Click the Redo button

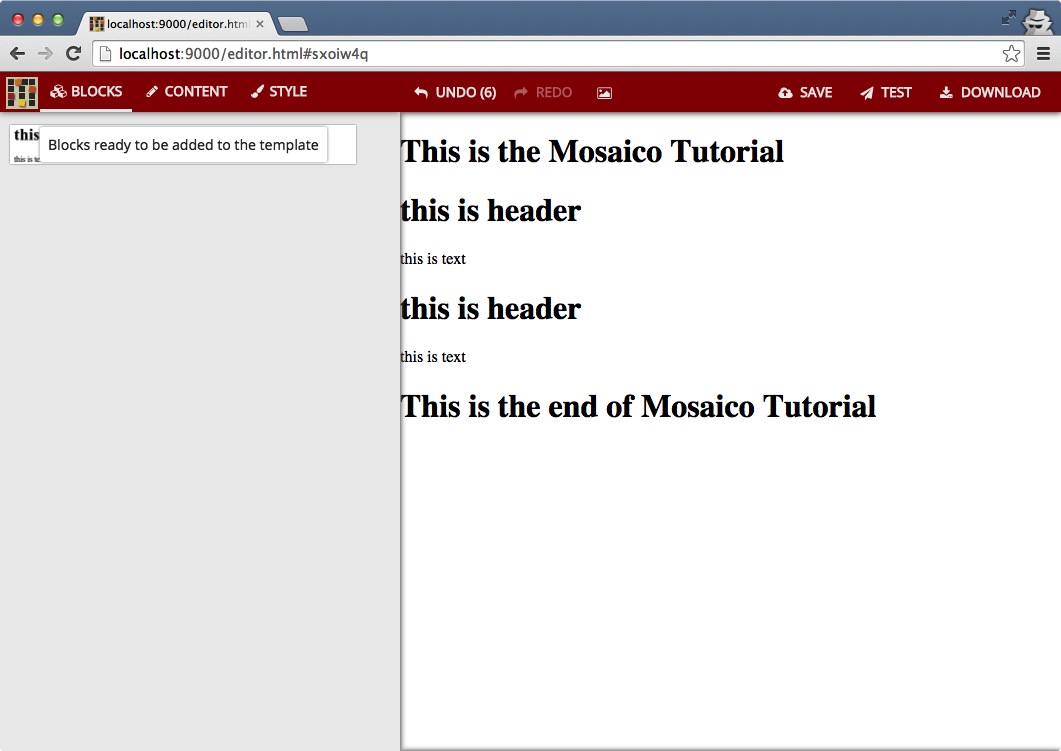point(543,93)
